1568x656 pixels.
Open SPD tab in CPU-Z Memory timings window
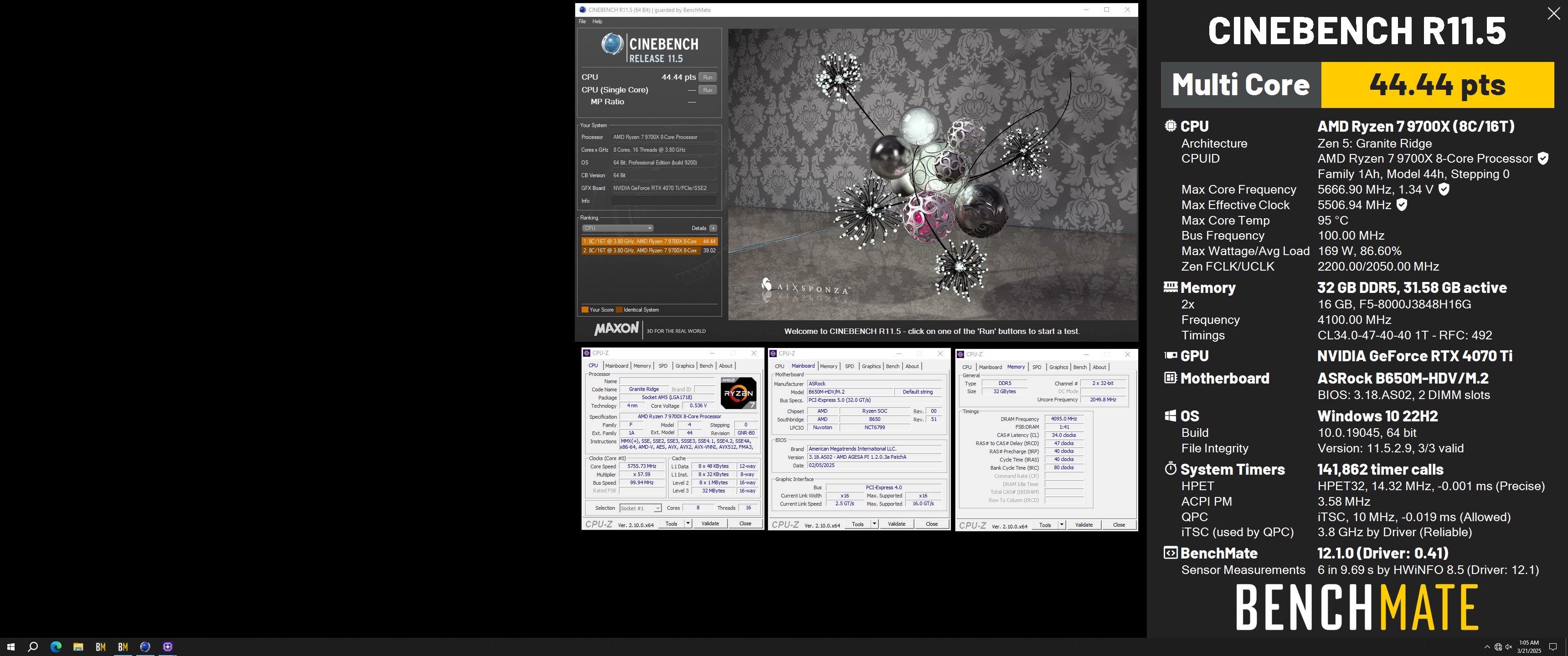tap(1037, 367)
